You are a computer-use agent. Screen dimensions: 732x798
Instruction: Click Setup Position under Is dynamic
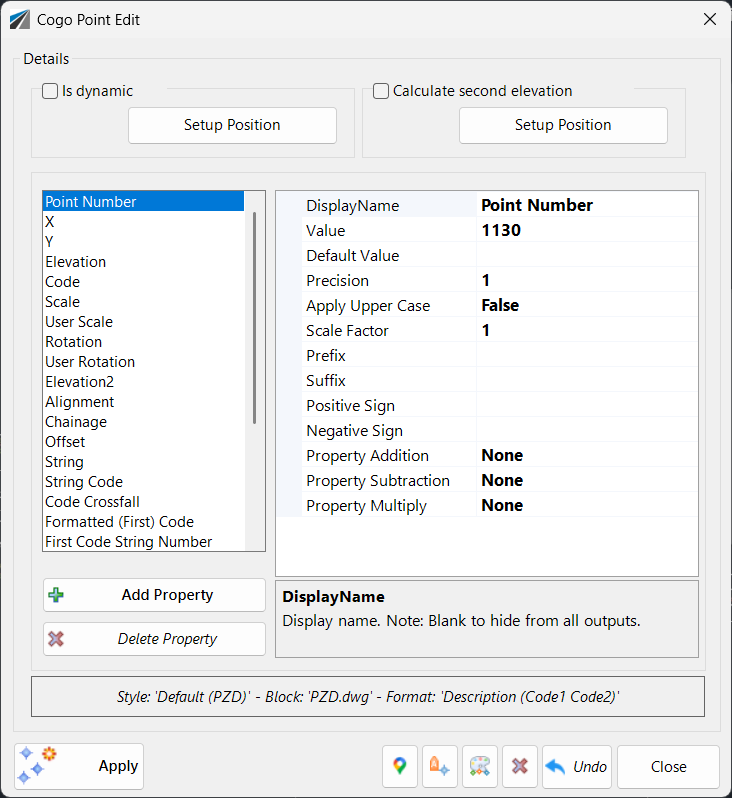coord(232,126)
